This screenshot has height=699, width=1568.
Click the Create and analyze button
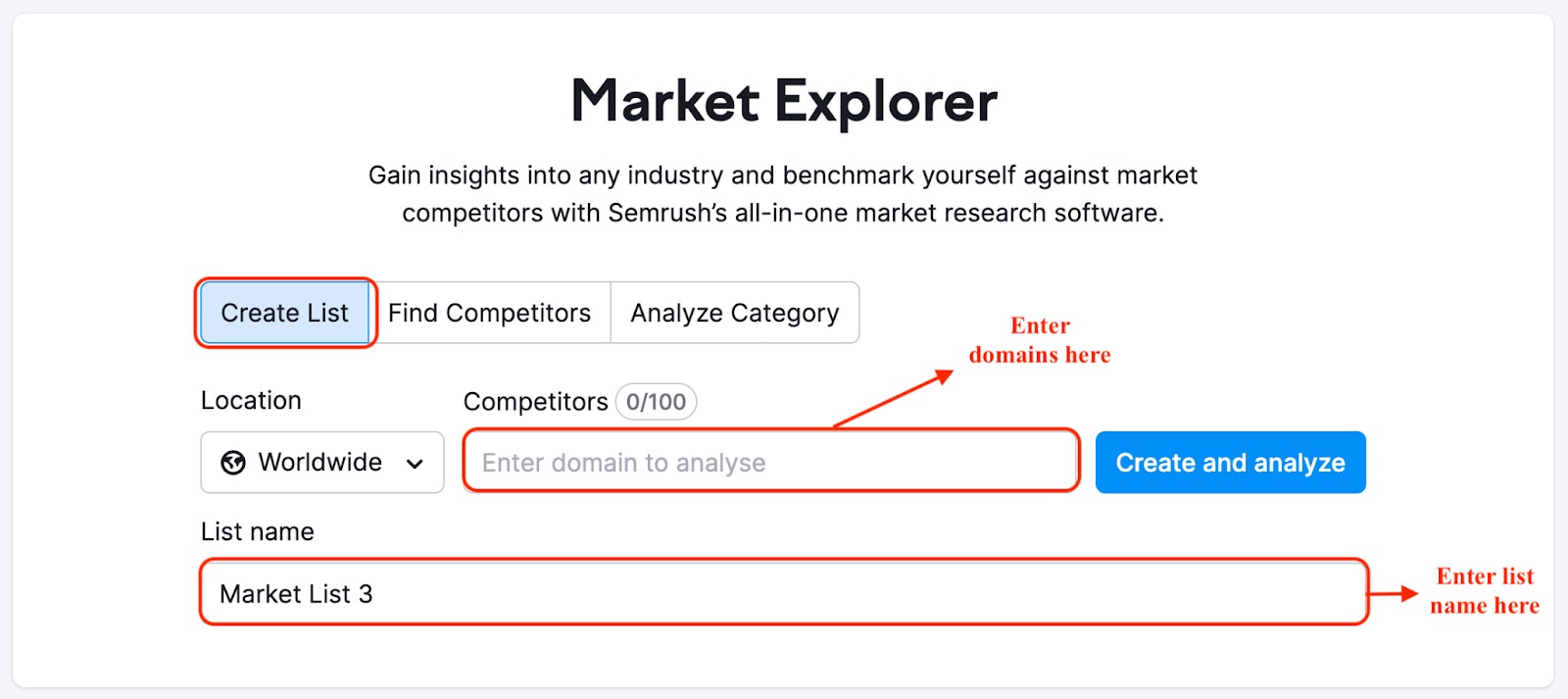(1231, 463)
